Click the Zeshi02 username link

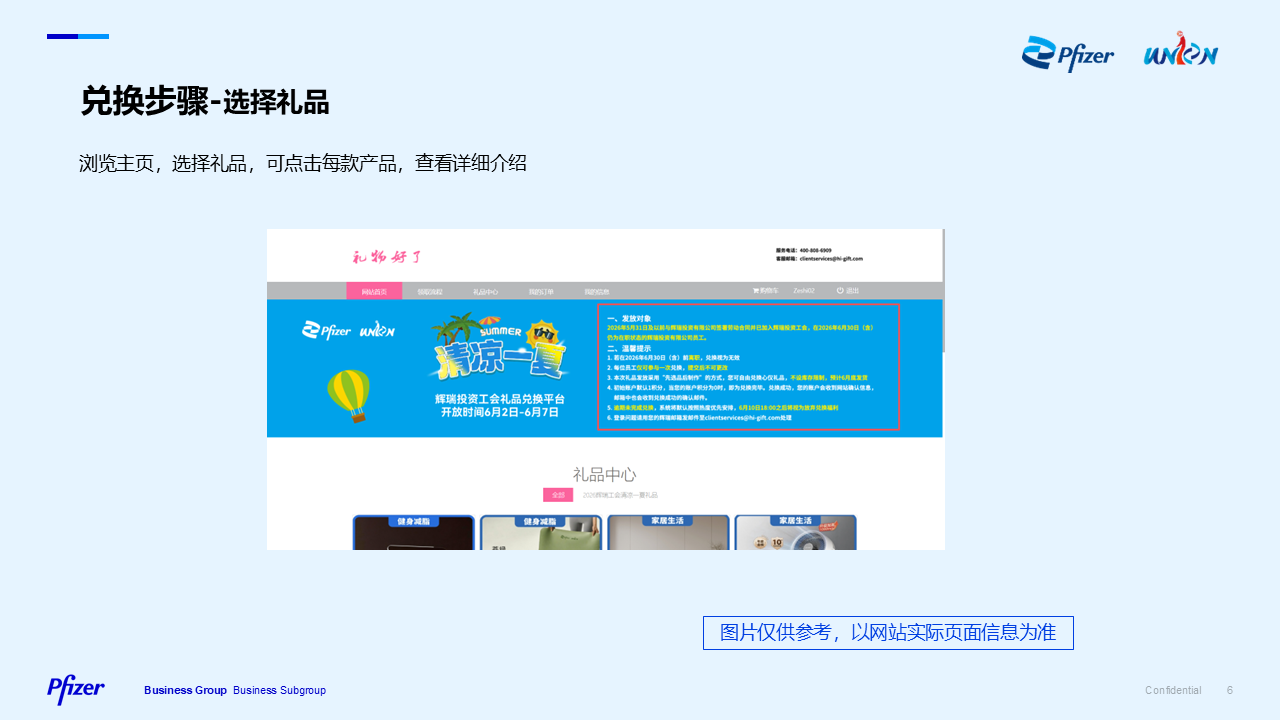[804, 290]
